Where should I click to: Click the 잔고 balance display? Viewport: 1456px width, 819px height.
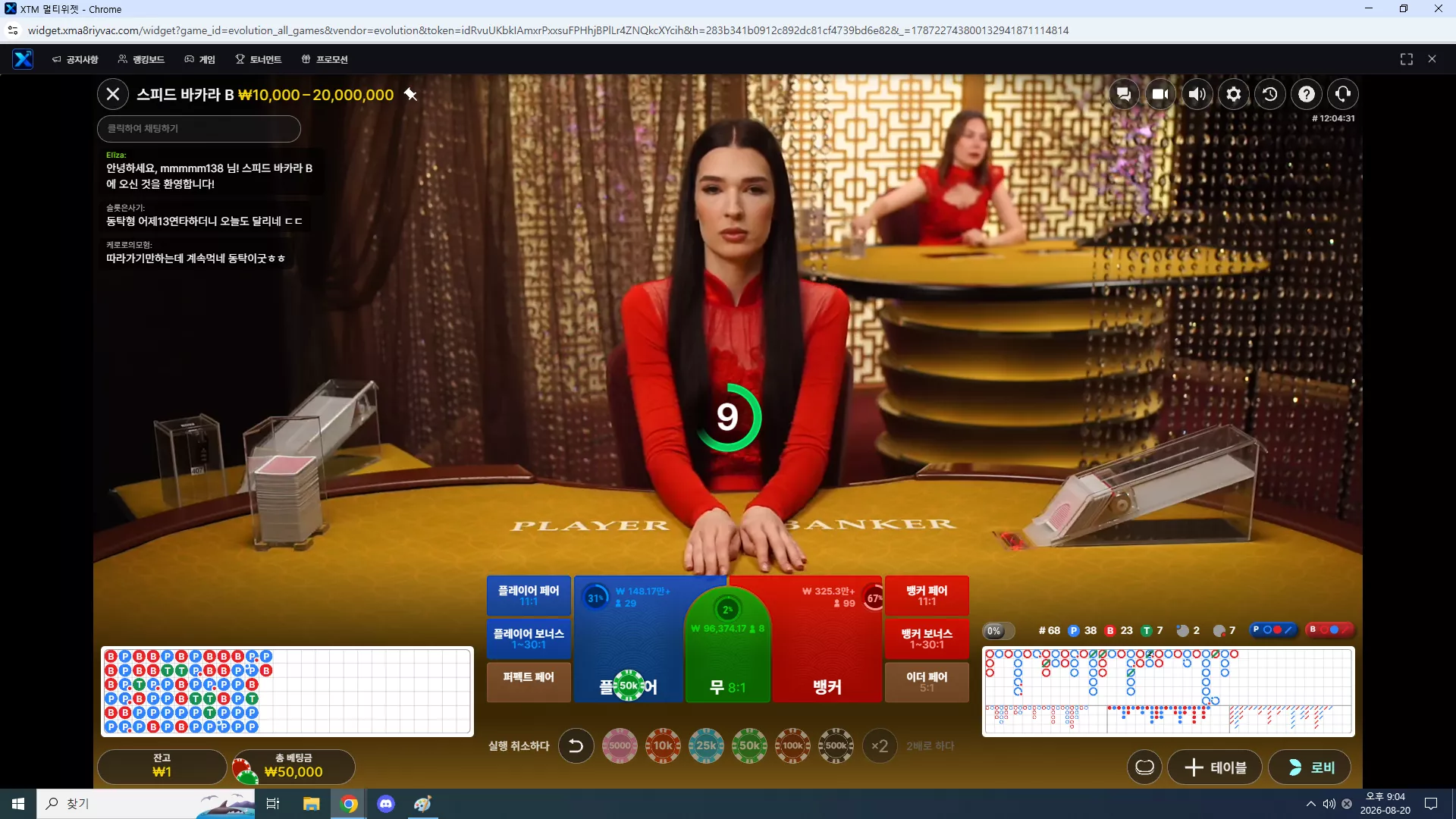click(162, 767)
